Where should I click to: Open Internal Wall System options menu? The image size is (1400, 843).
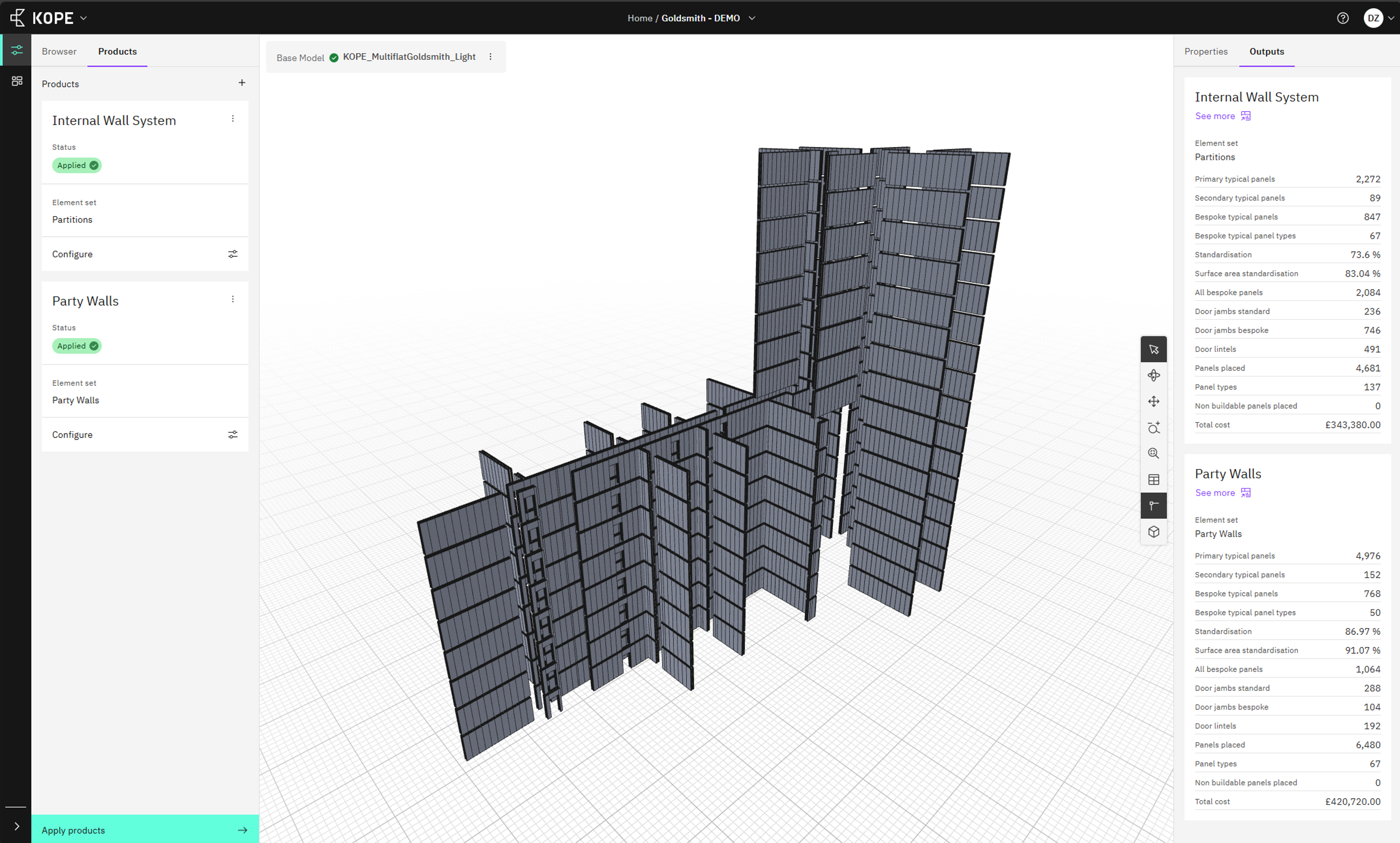233,119
